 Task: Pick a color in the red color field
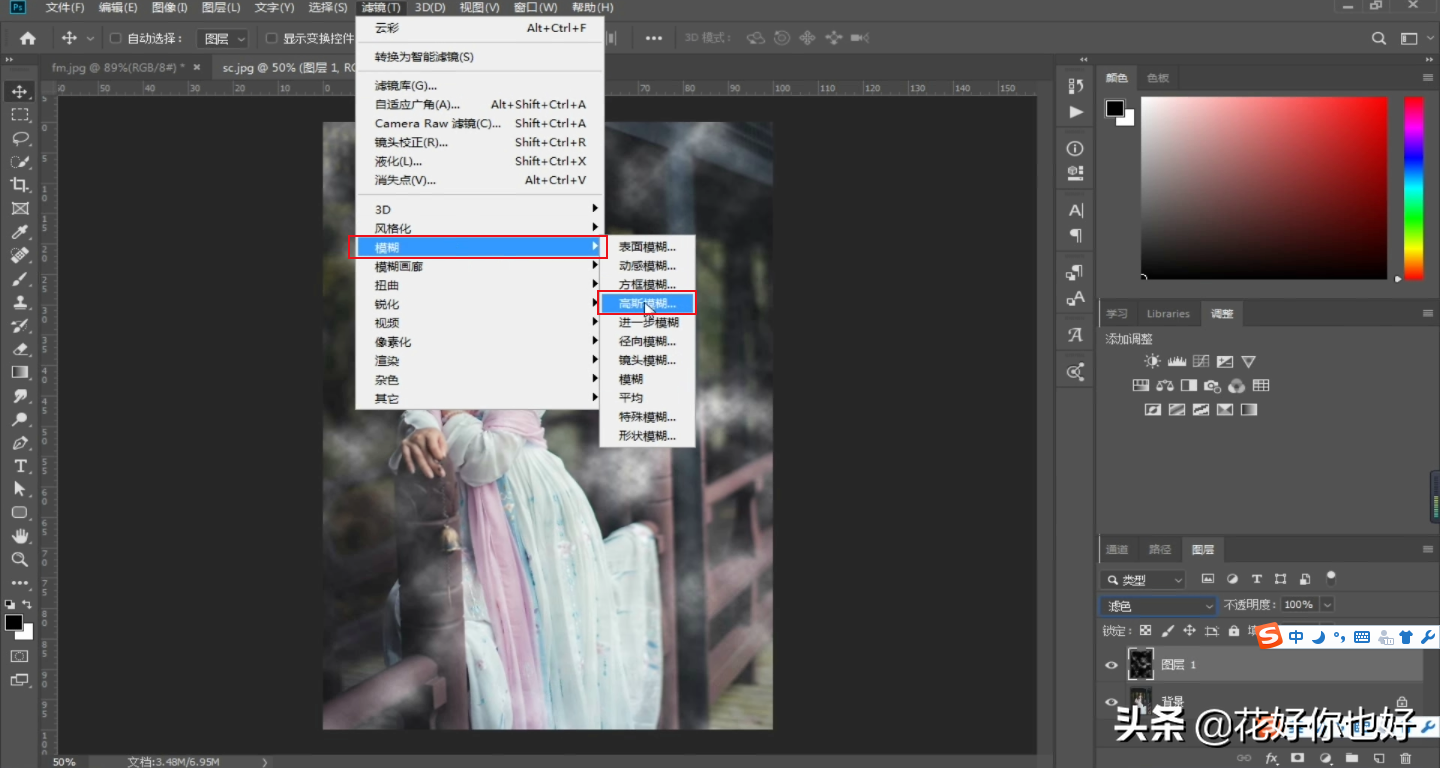pos(1264,188)
